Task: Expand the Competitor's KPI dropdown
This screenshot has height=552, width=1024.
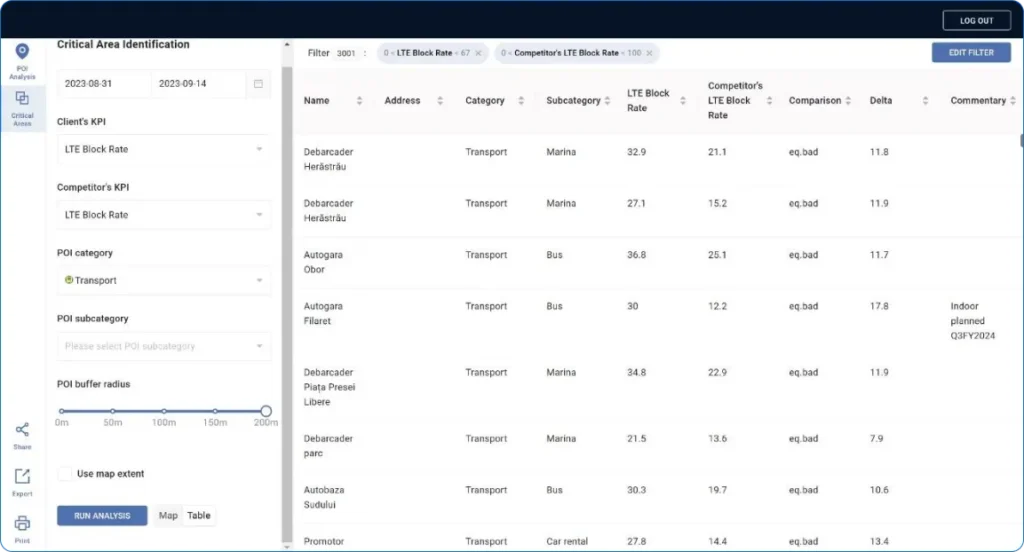Action: (x=163, y=215)
